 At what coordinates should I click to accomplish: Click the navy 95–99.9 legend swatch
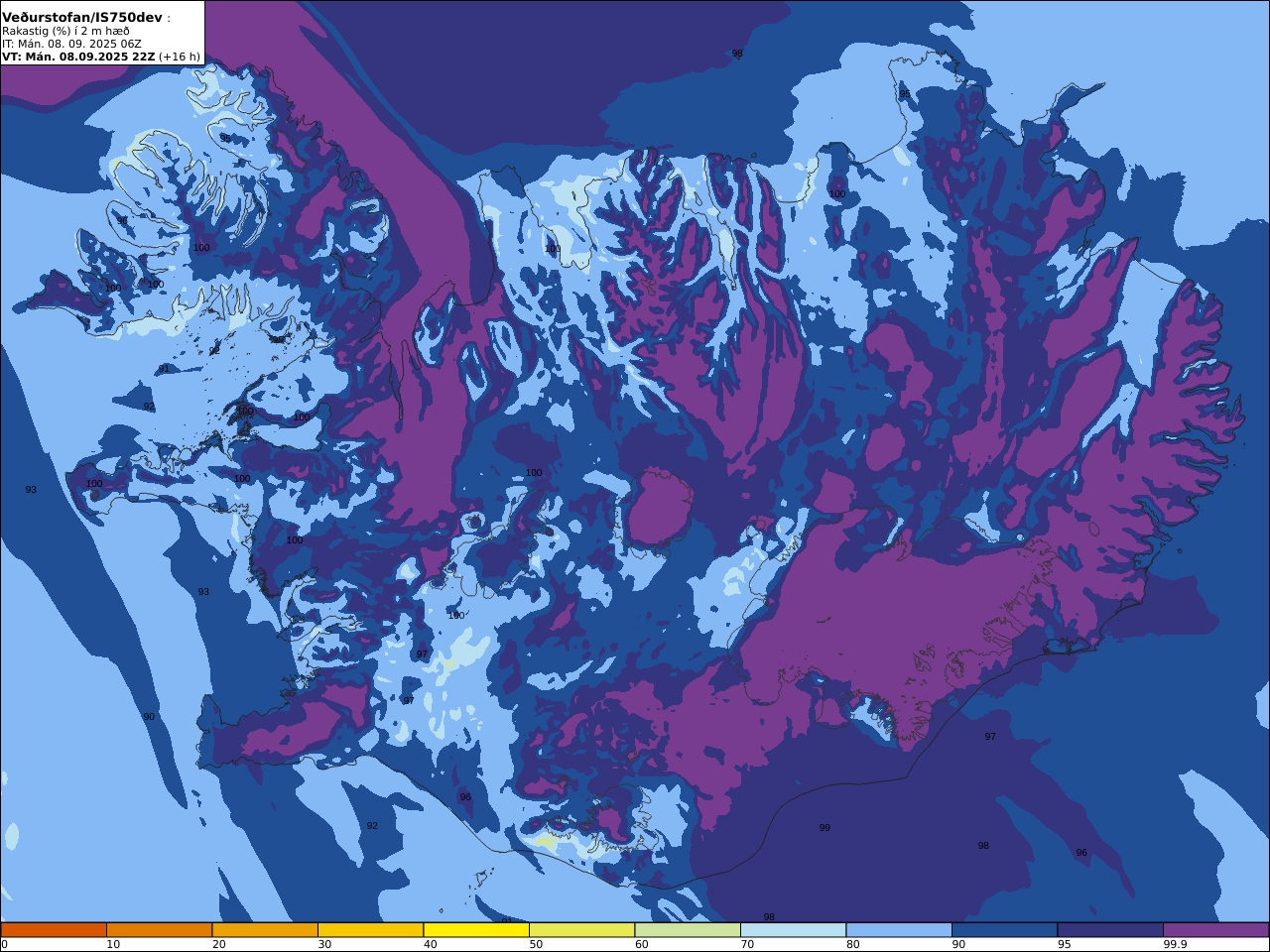pos(1110,930)
